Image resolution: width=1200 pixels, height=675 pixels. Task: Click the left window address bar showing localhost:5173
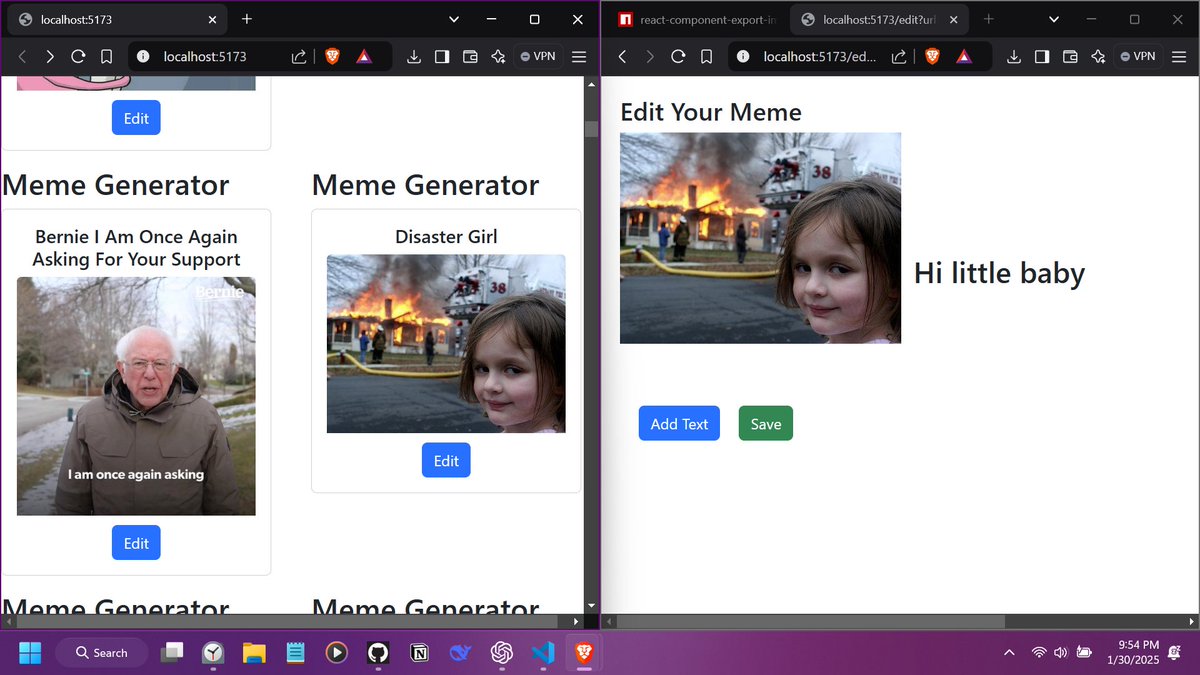(x=205, y=57)
